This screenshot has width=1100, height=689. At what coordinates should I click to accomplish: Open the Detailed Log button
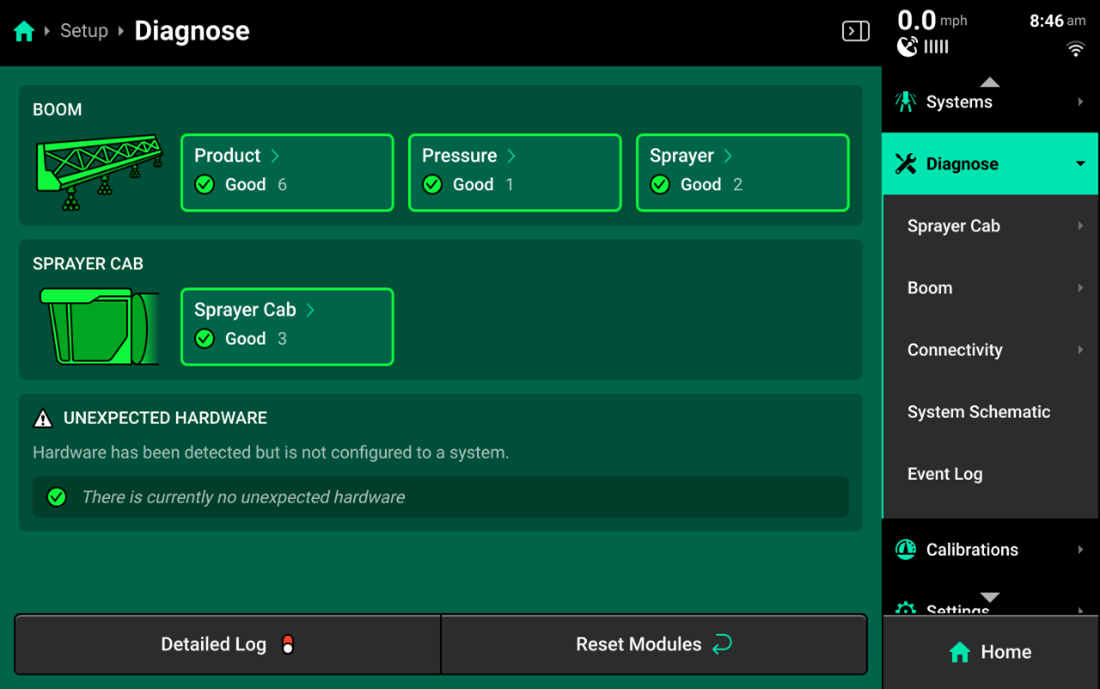(x=227, y=645)
